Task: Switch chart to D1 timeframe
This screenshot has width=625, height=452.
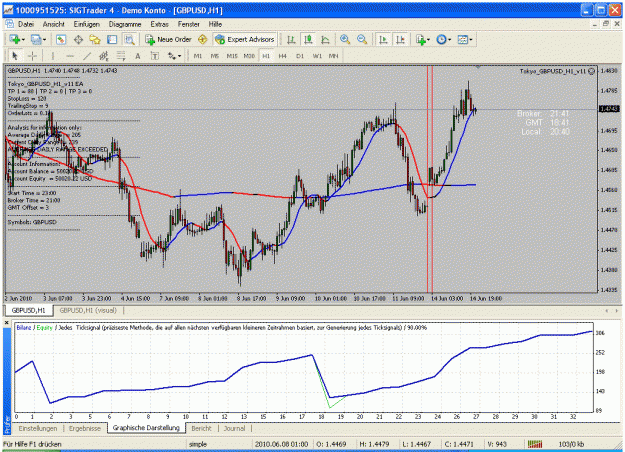Action: pos(300,56)
